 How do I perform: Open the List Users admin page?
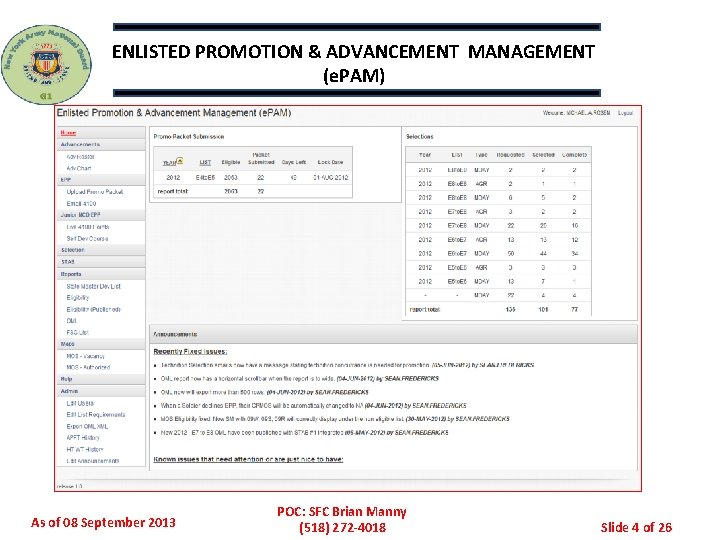tap(80, 403)
